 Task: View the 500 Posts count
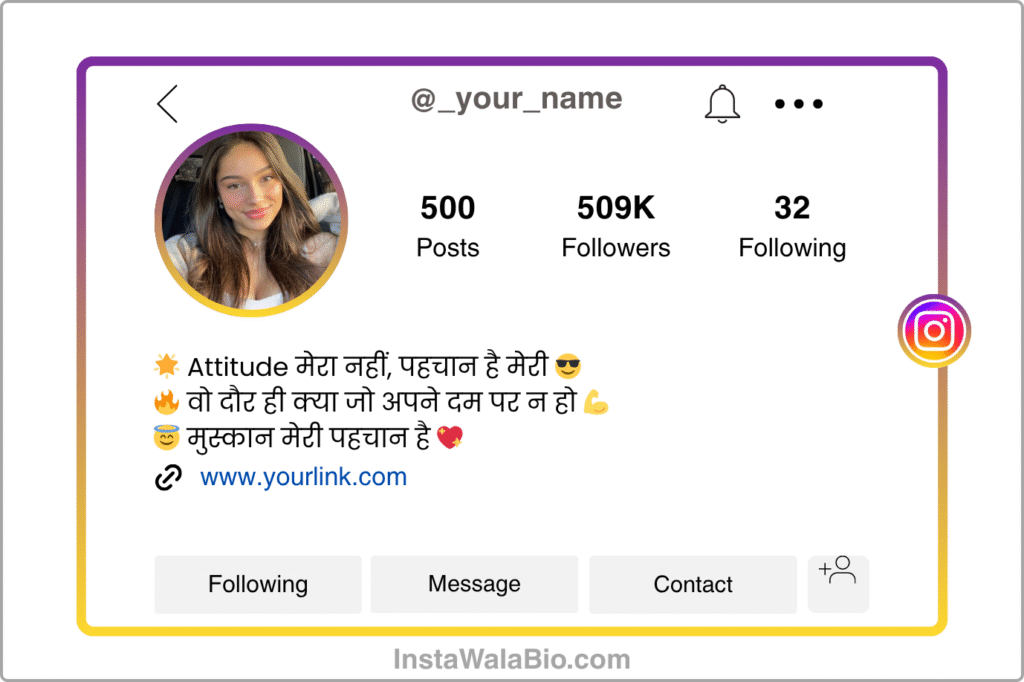click(x=448, y=226)
